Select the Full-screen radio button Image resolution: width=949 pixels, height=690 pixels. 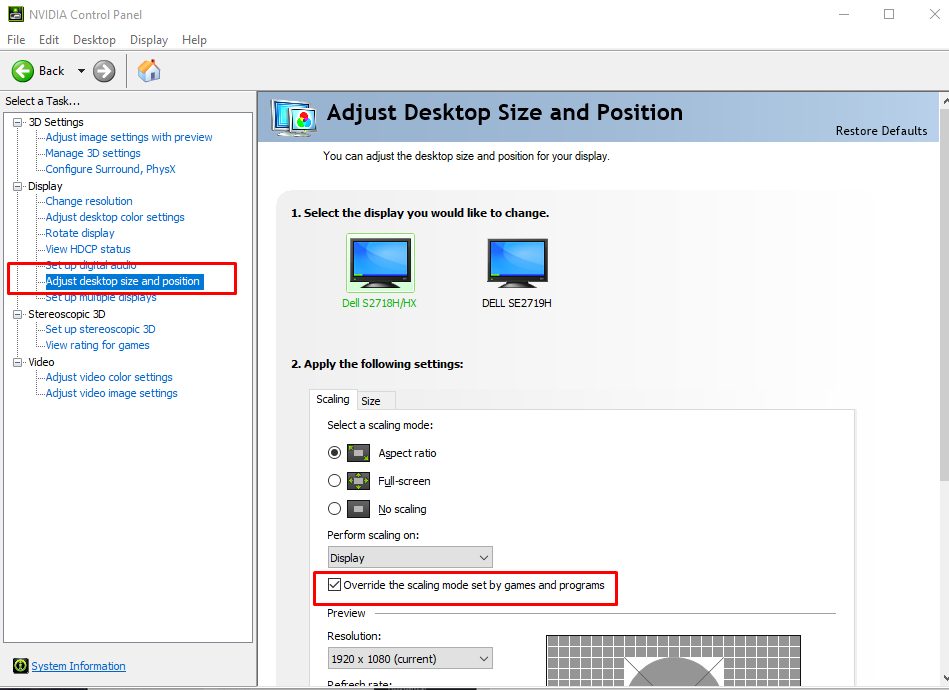[x=335, y=481]
